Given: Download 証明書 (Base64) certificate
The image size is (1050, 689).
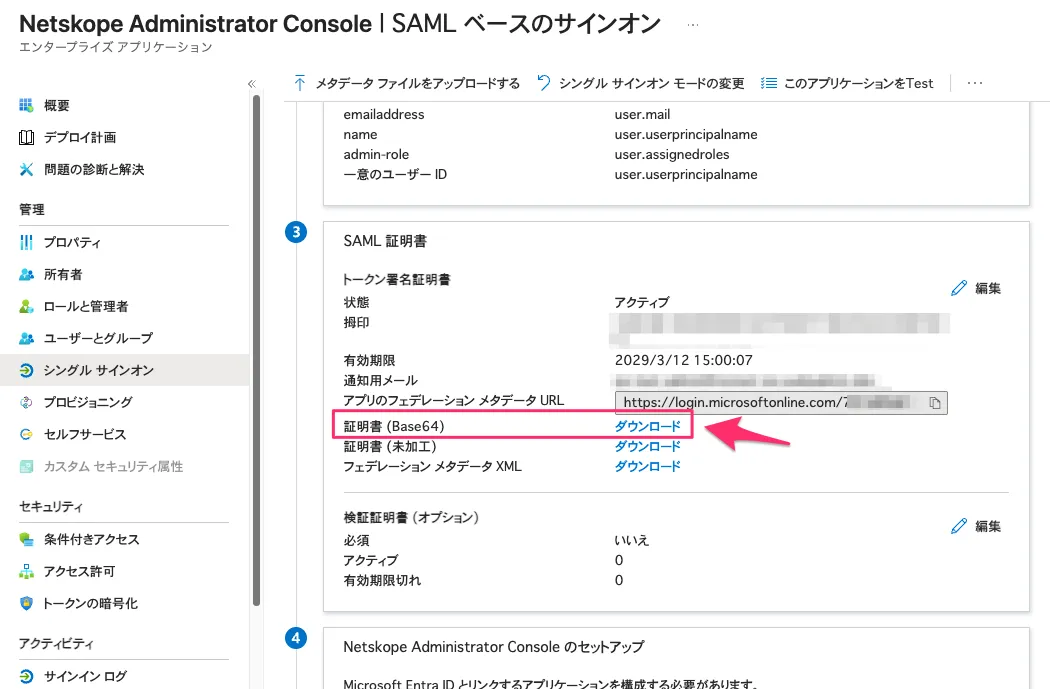Looking at the screenshot, I should click(647, 427).
